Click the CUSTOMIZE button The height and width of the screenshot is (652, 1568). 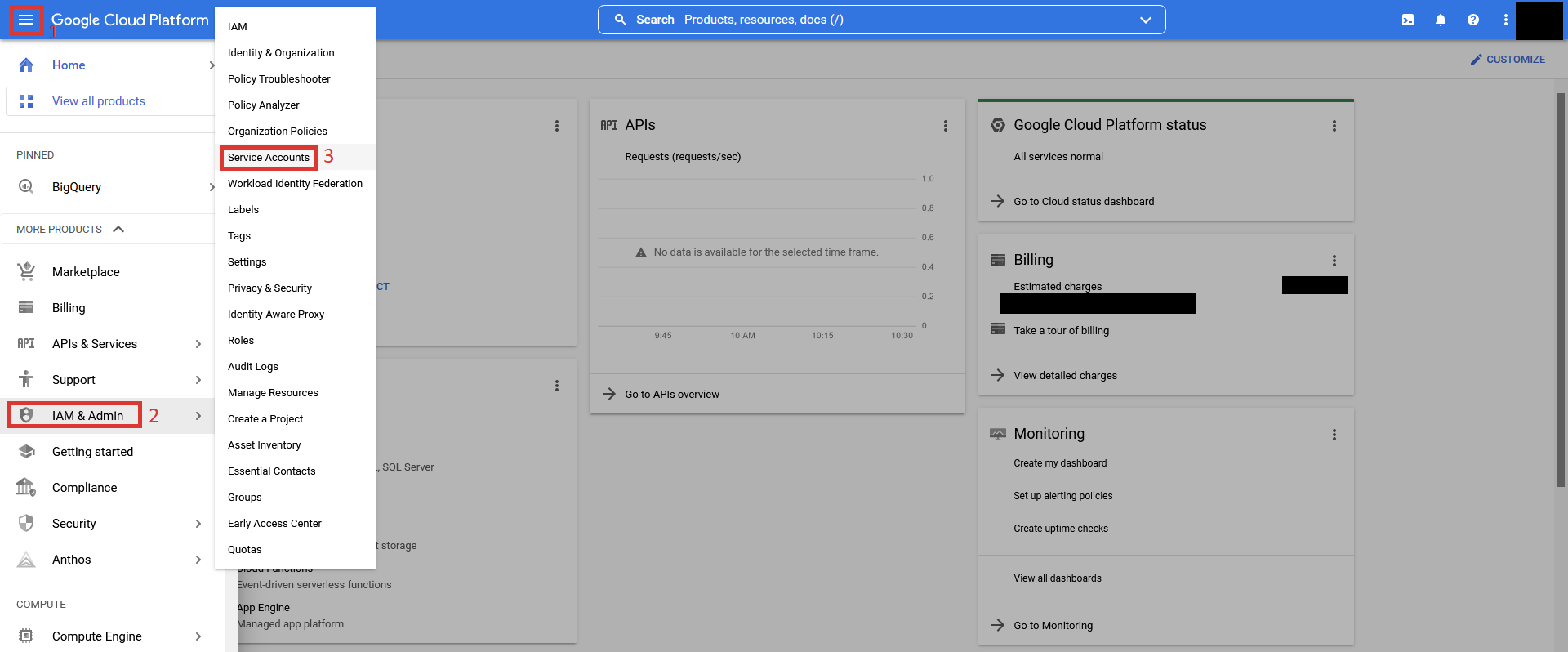click(1508, 60)
